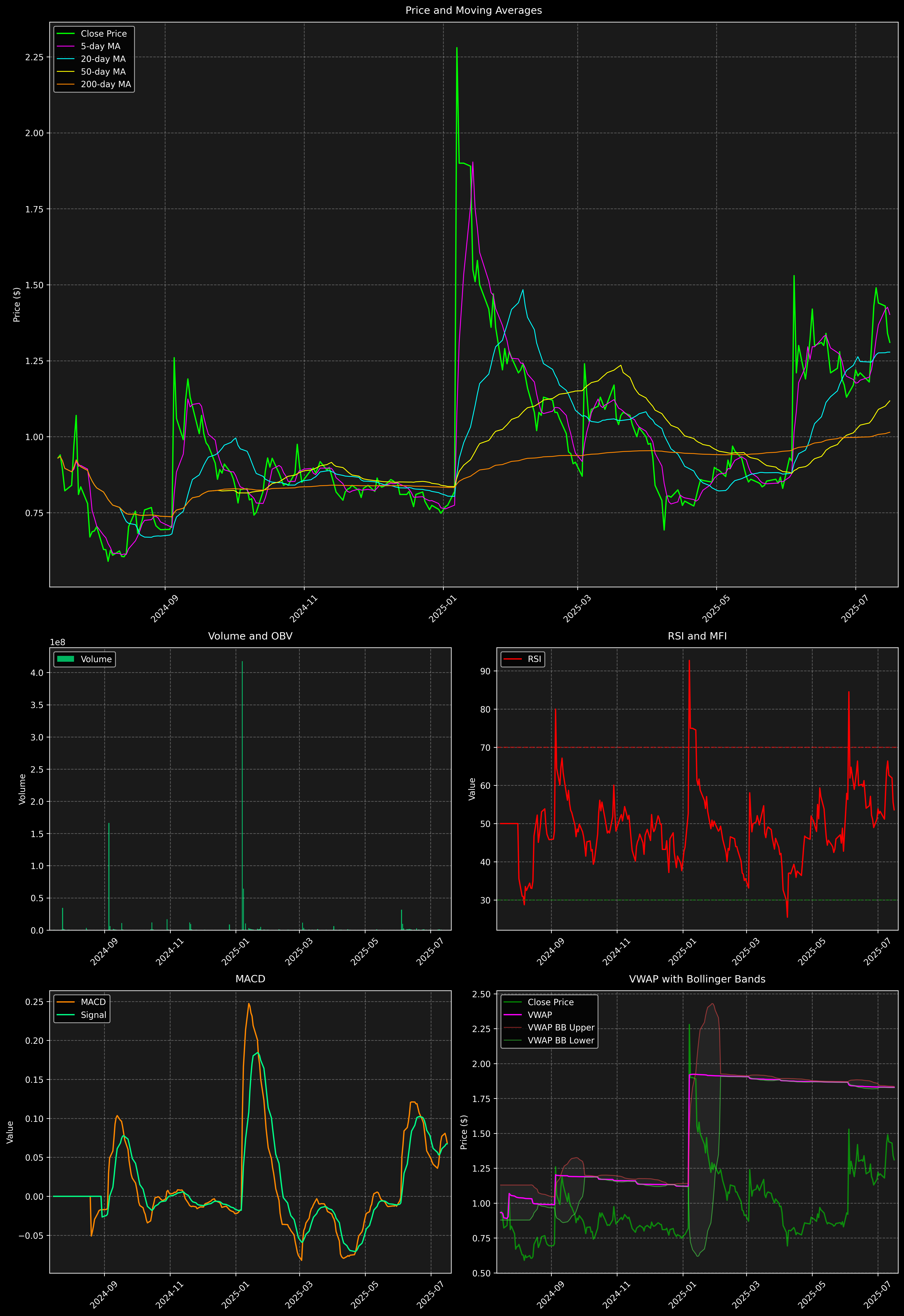
Task: Select the 'VWAP BB Upper' legend entry
Action: point(561,1028)
